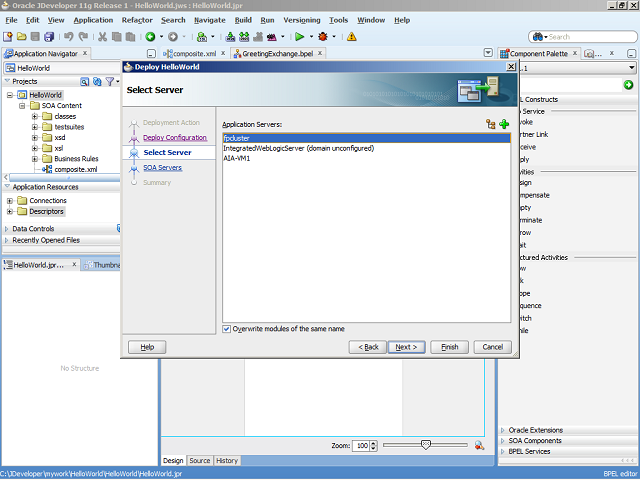640x480 pixels.
Task: Click the Finish button
Action: 449,347
